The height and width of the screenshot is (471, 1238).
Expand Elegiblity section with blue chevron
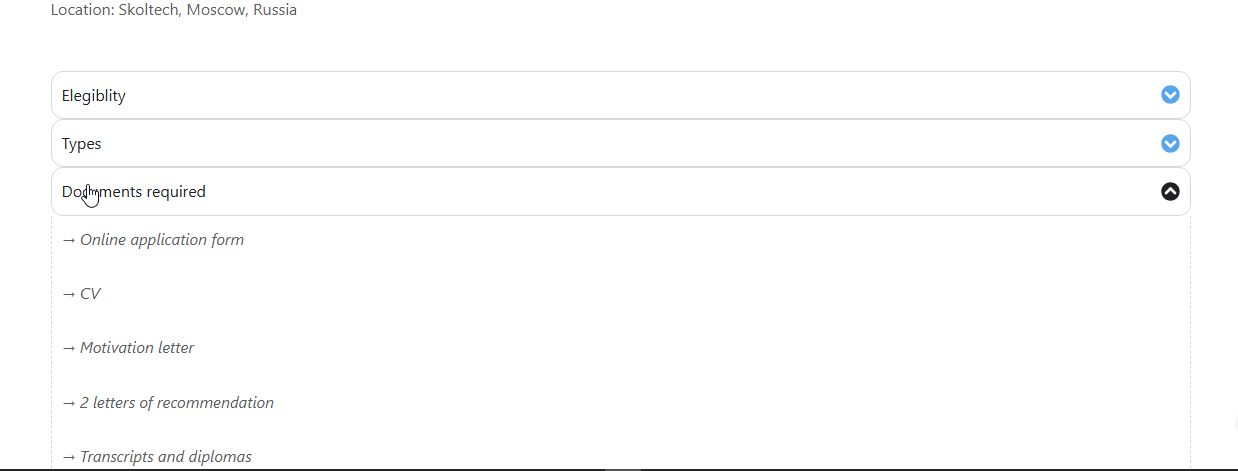pyautogui.click(x=1170, y=95)
